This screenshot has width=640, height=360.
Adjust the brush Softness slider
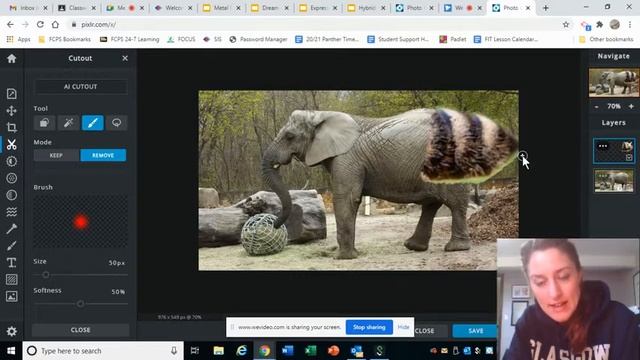[x=80, y=303]
